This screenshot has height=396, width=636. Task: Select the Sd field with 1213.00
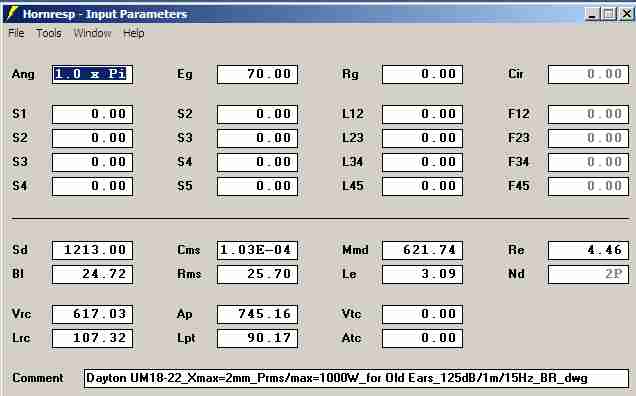pos(92,250)
